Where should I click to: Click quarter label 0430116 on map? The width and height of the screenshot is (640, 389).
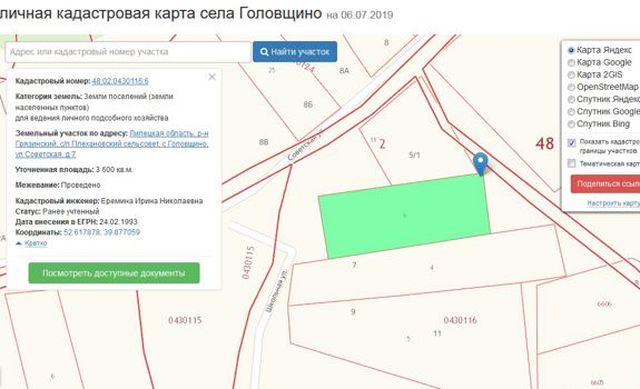460,320
